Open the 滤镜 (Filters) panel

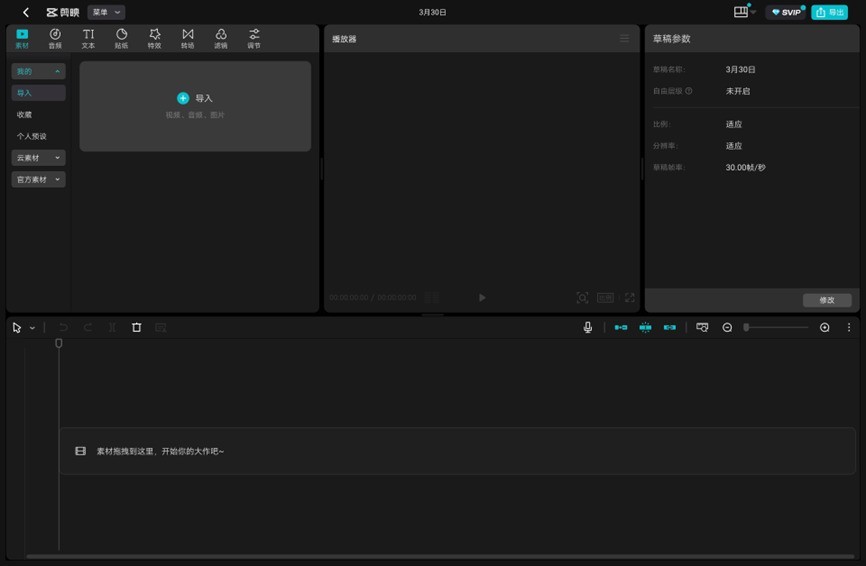[x=220, y=38]
